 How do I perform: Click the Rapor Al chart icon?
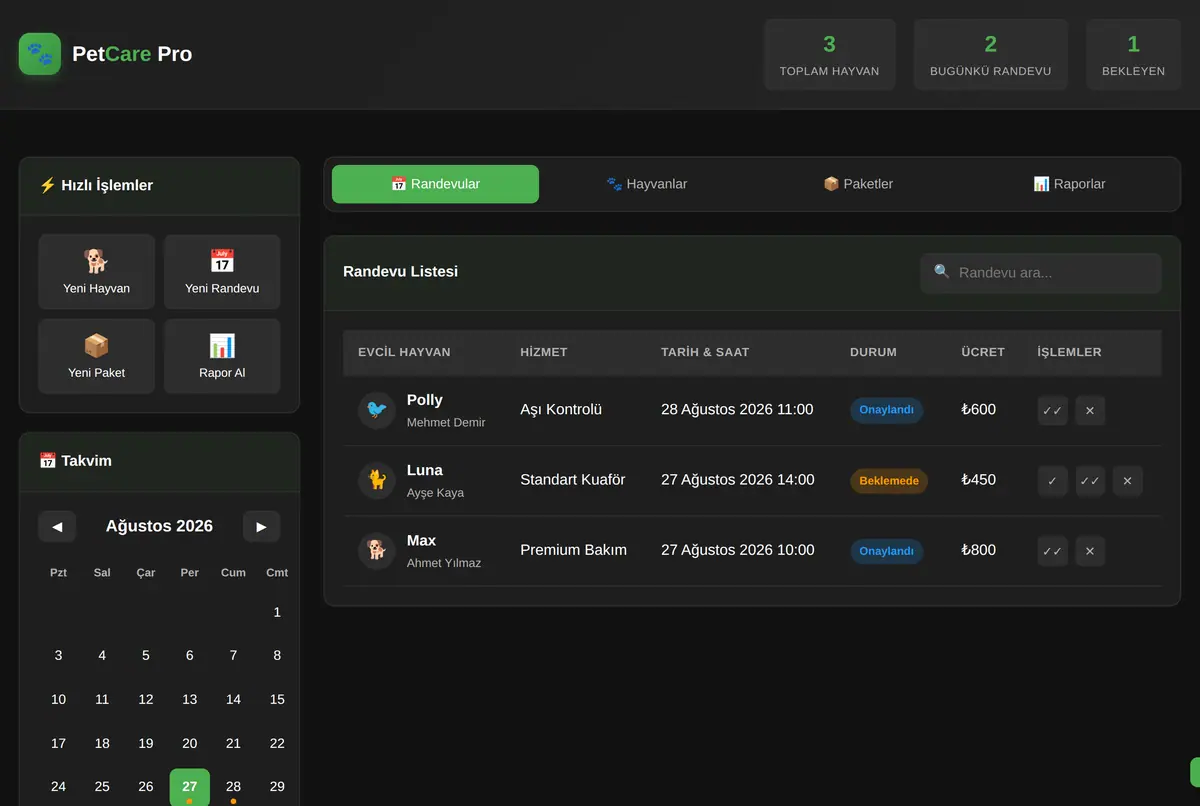click(x=222, y=346)
